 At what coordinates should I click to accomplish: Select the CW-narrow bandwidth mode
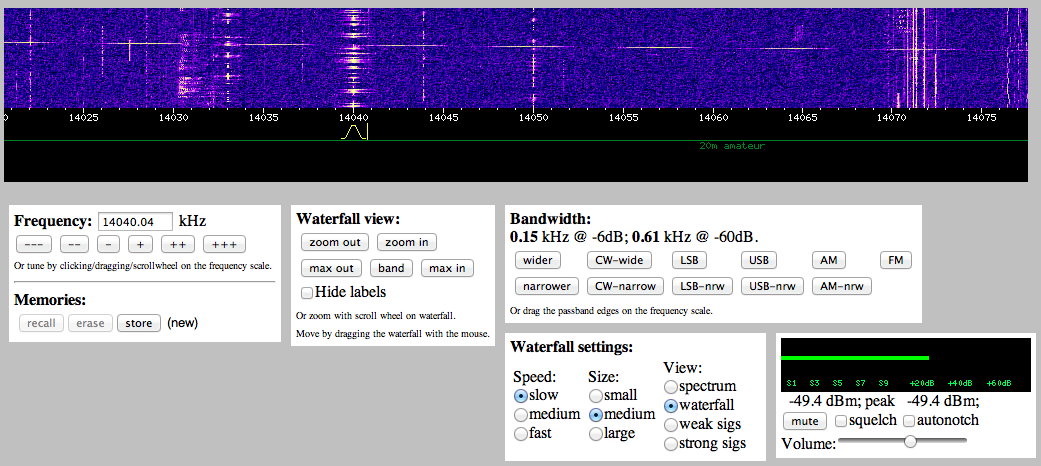tap(624, 286)
